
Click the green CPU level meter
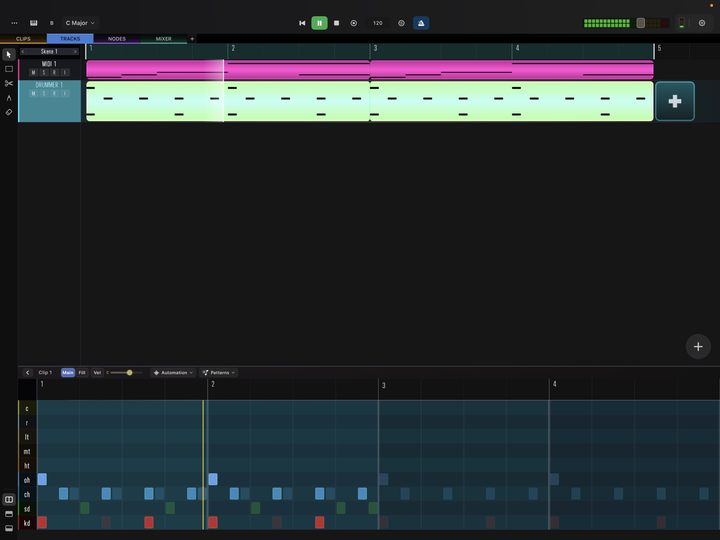click(607, 23)
